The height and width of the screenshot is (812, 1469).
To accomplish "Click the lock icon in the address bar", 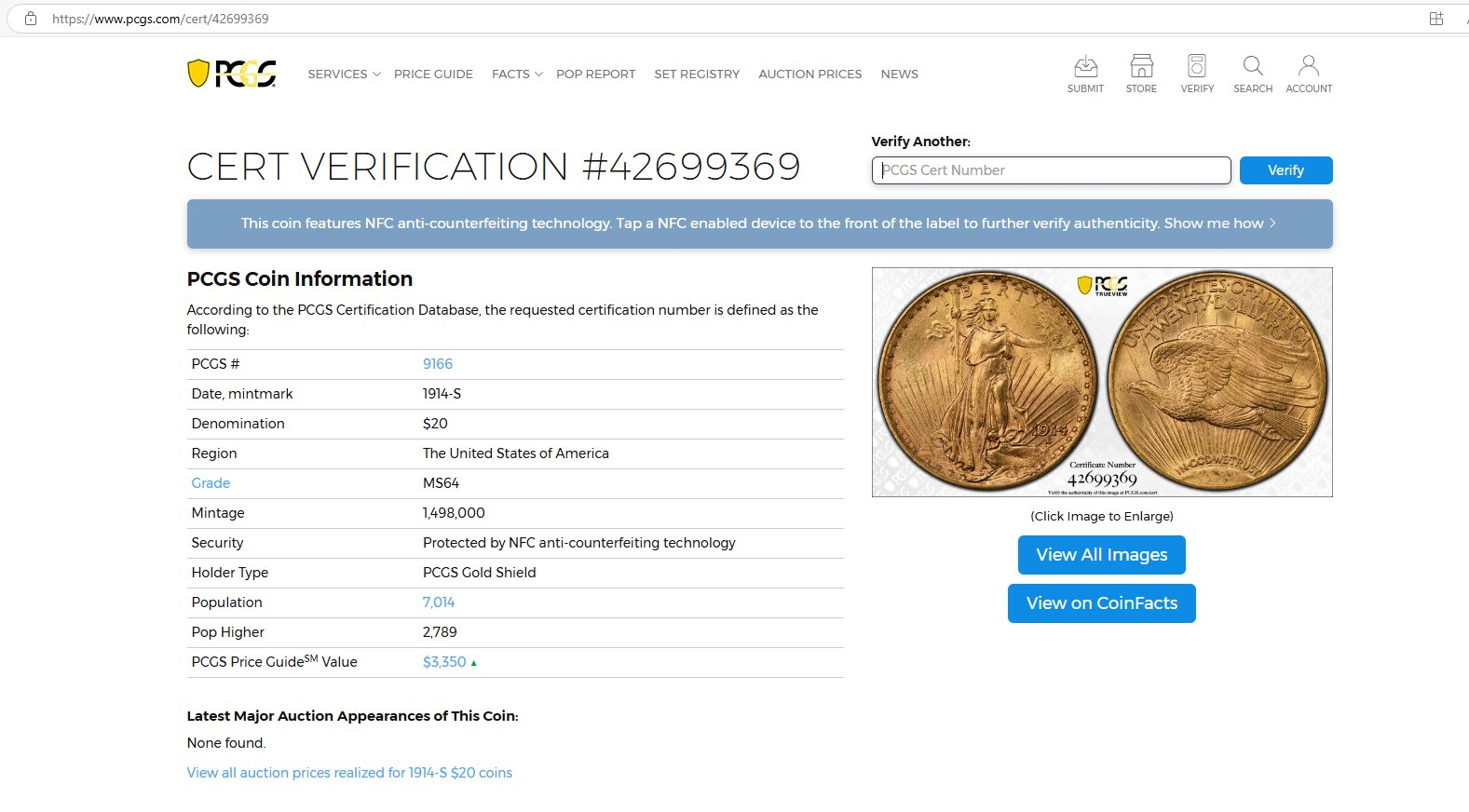I will [31, 19].
